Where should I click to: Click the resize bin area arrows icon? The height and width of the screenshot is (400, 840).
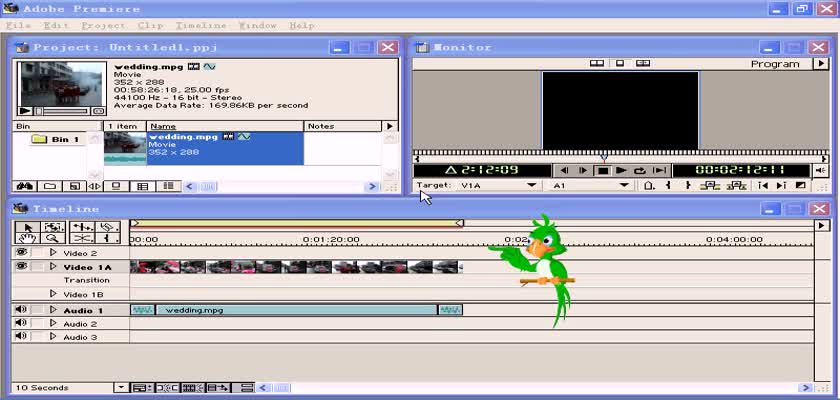94,186
